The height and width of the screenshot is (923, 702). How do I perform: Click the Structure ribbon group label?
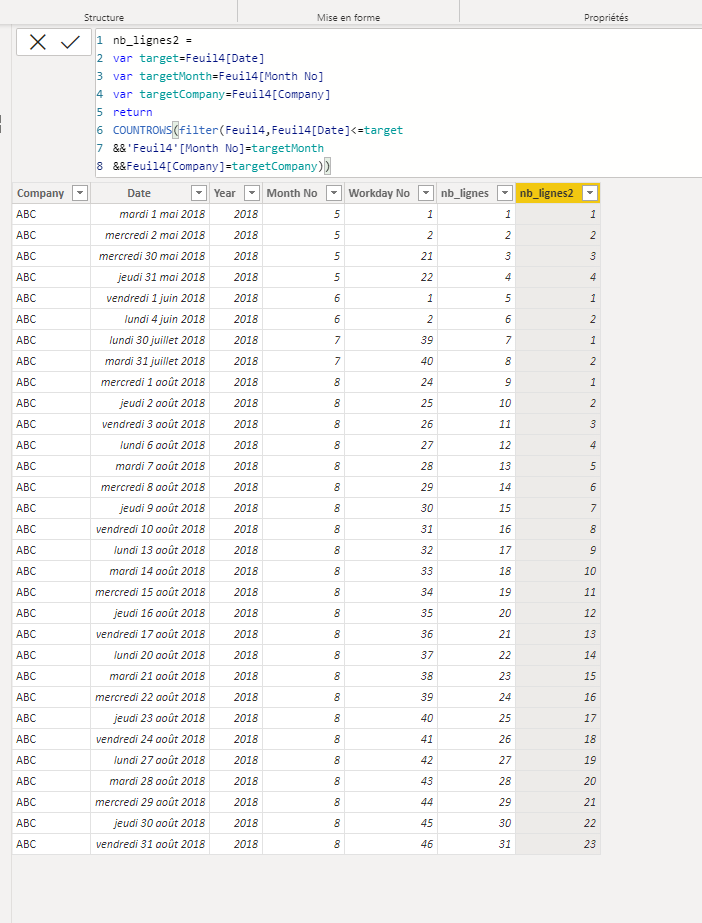[104, 18]
